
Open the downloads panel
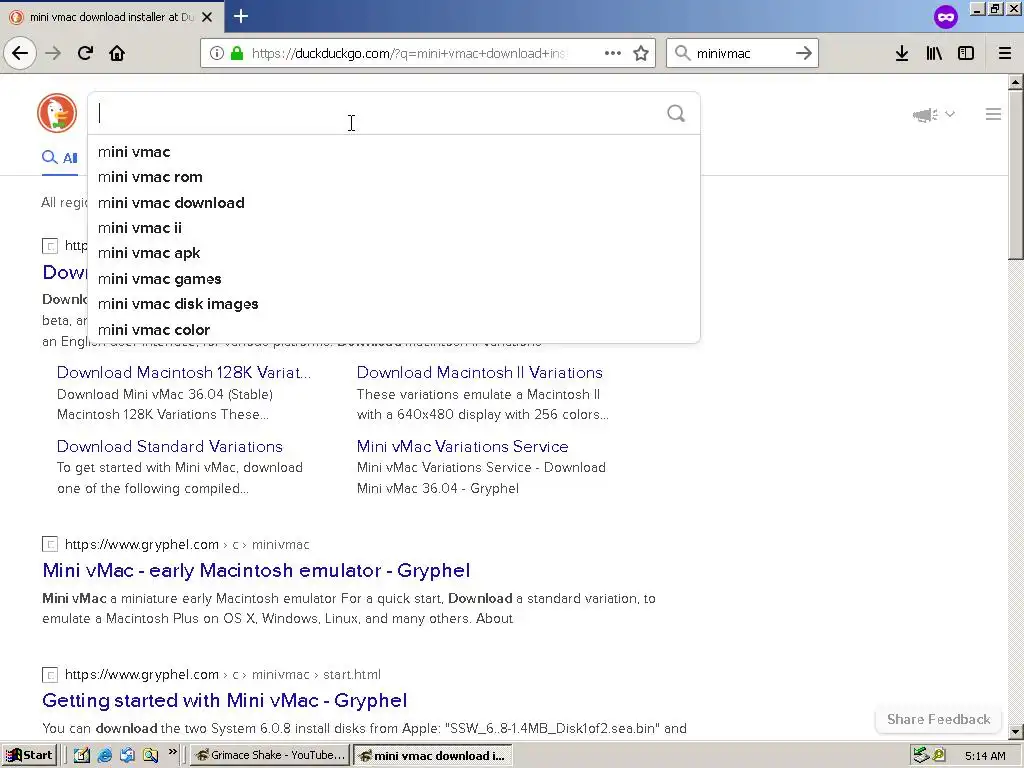point(901,53)
